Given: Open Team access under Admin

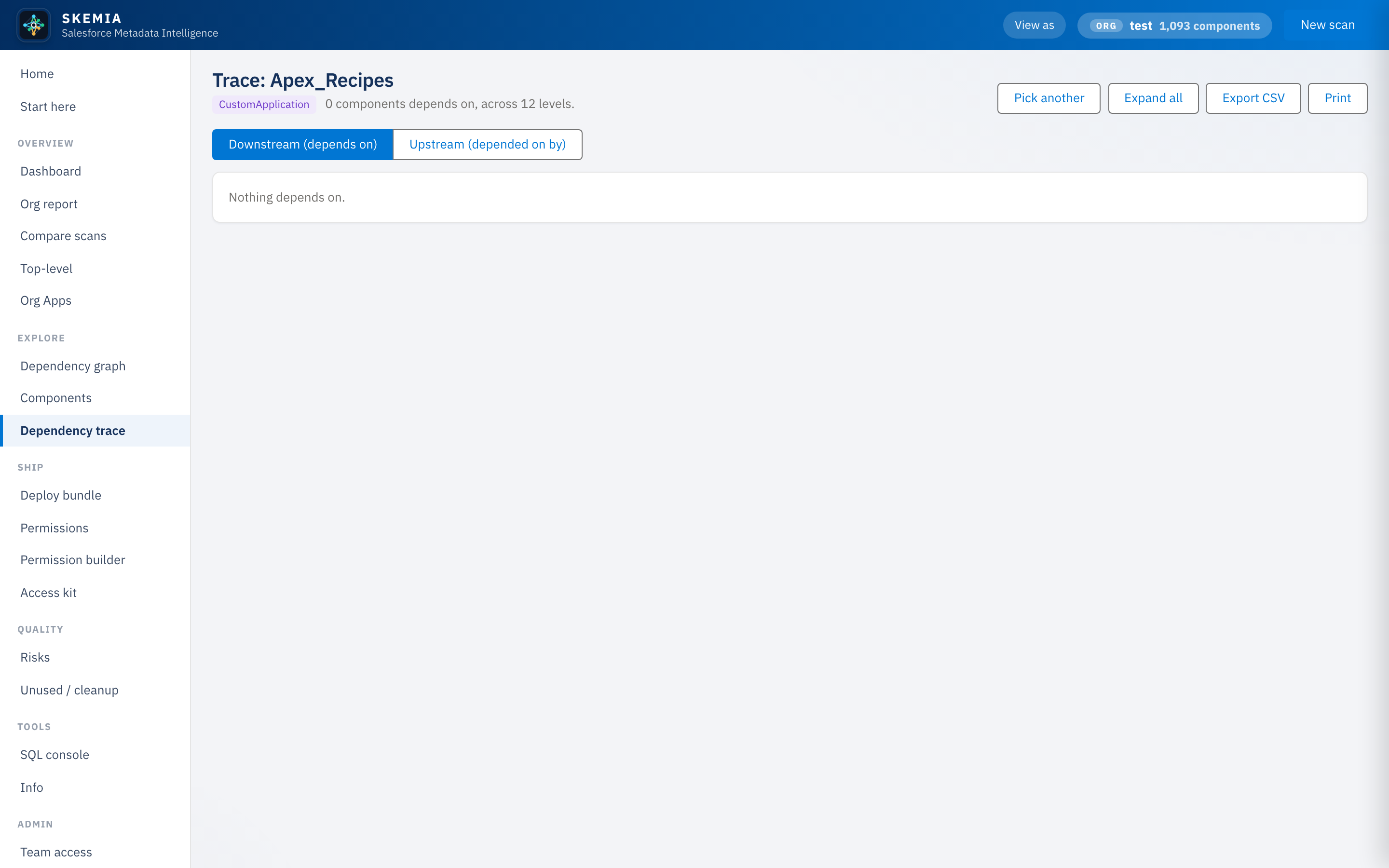Looking at the screenshot, I should tap(95, 852).
